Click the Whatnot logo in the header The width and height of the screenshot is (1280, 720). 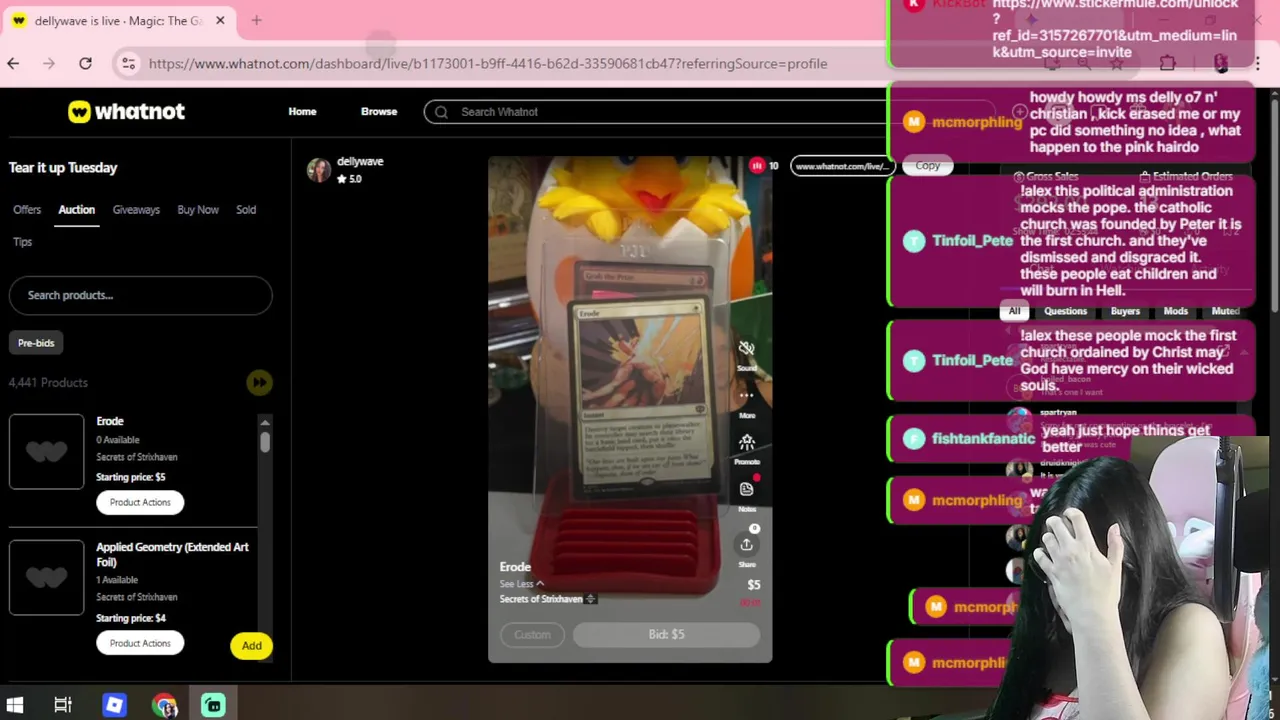126,111
